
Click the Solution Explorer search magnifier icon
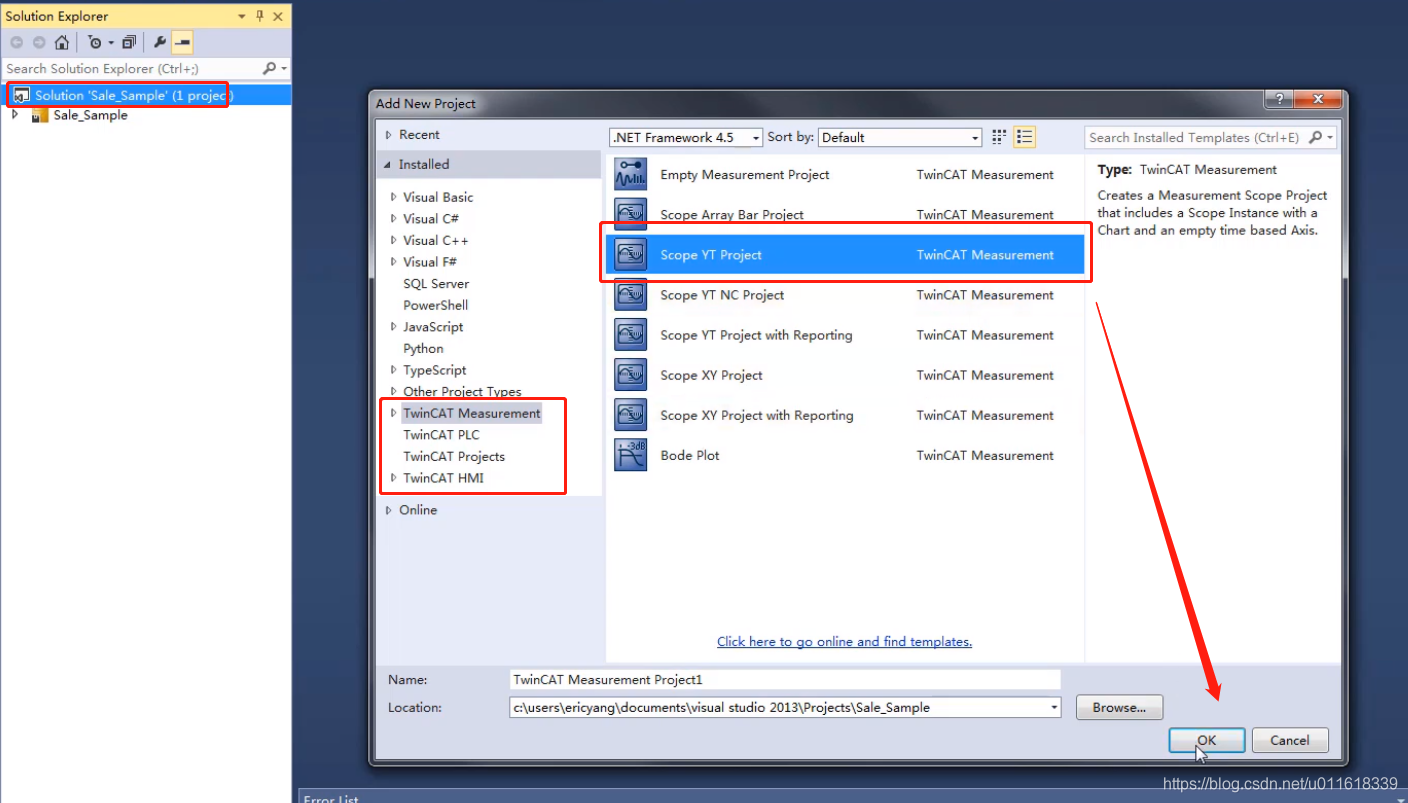[269, 68]
